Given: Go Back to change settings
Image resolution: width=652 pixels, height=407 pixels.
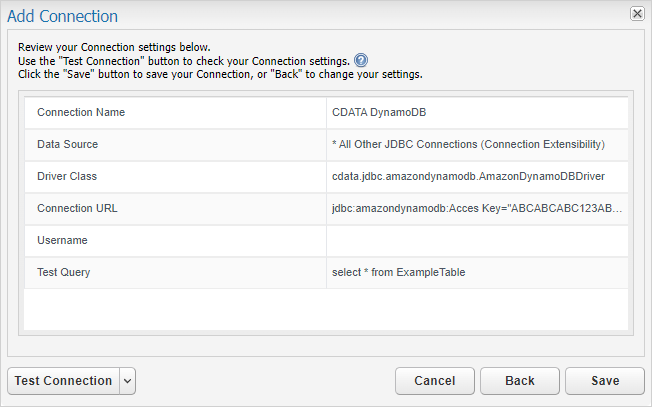Looking at the screenshot, I should [x=520, y=381].
